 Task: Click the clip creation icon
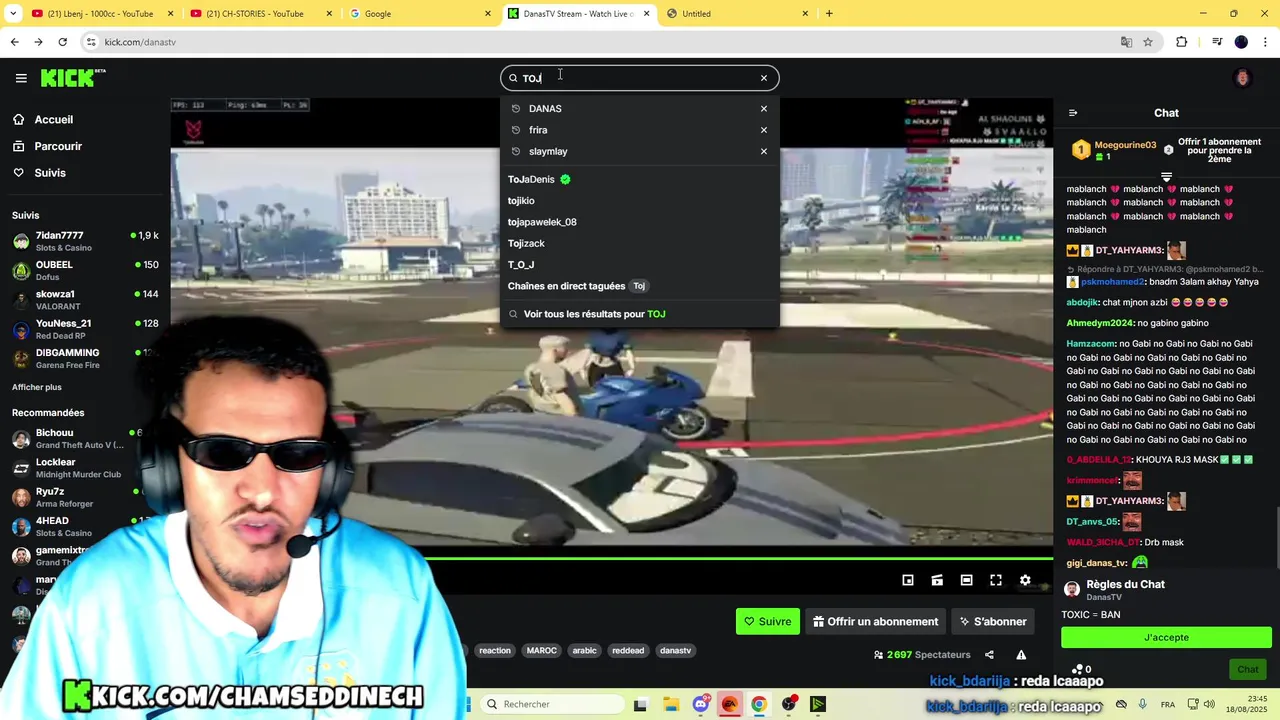coord(937,580)
